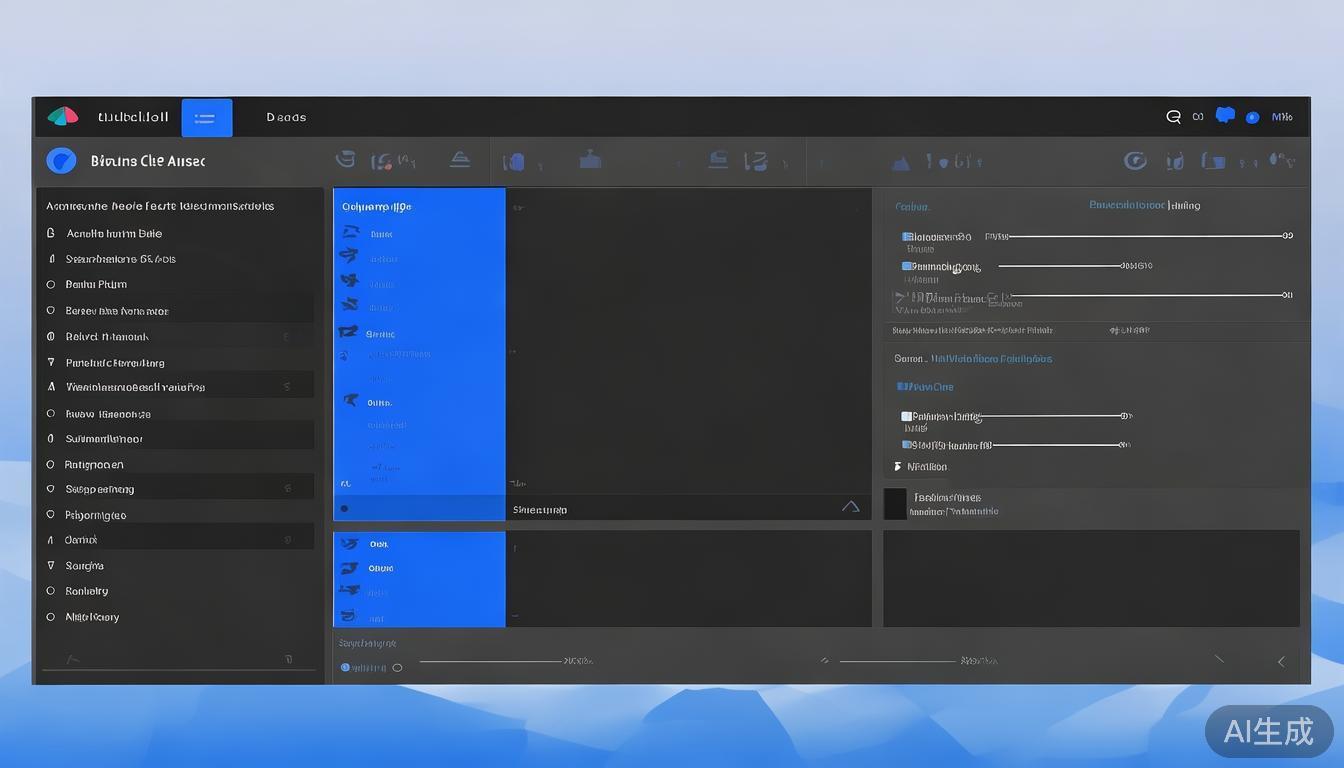Open the blue chat bubble icon in header

(x=1224, y=116)
